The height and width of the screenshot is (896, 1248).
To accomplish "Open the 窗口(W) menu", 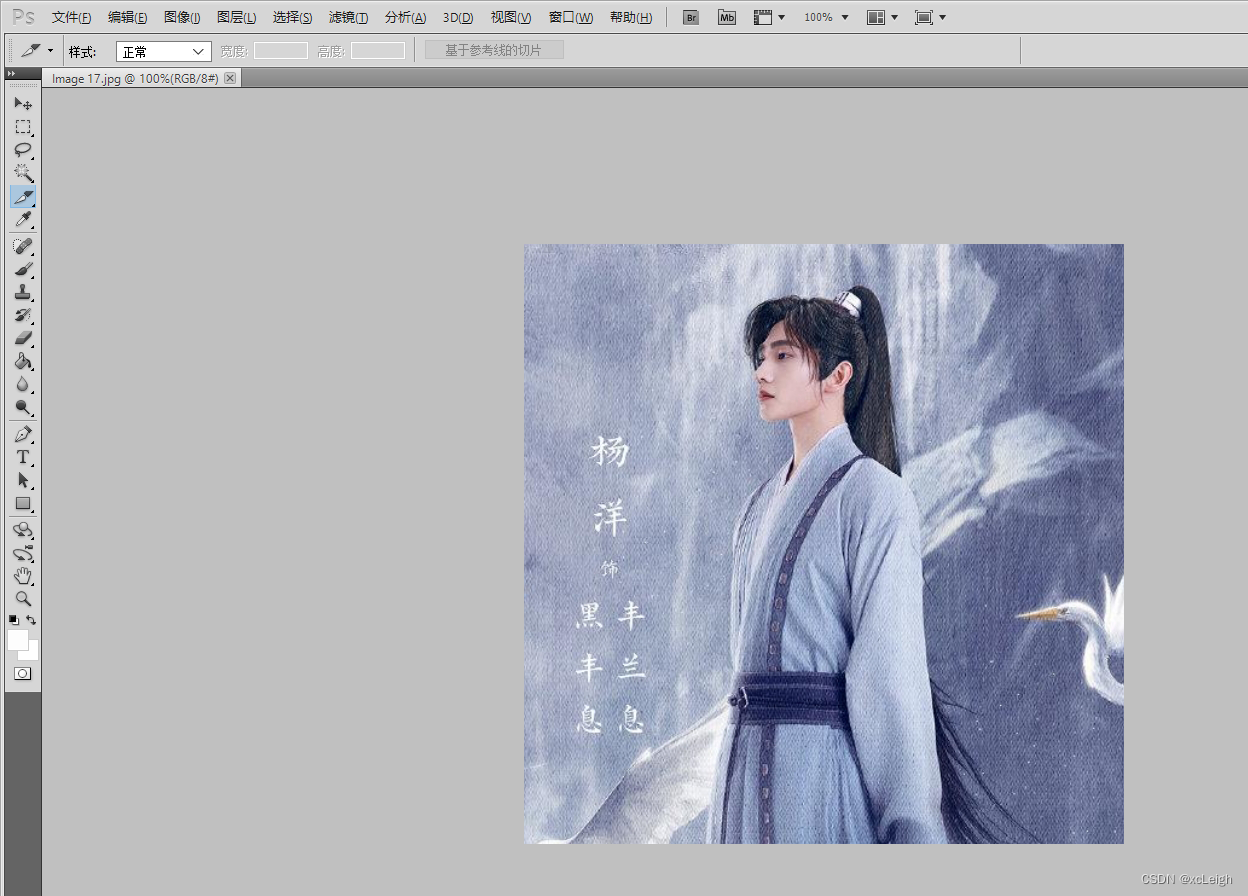I will pos(571,17).
